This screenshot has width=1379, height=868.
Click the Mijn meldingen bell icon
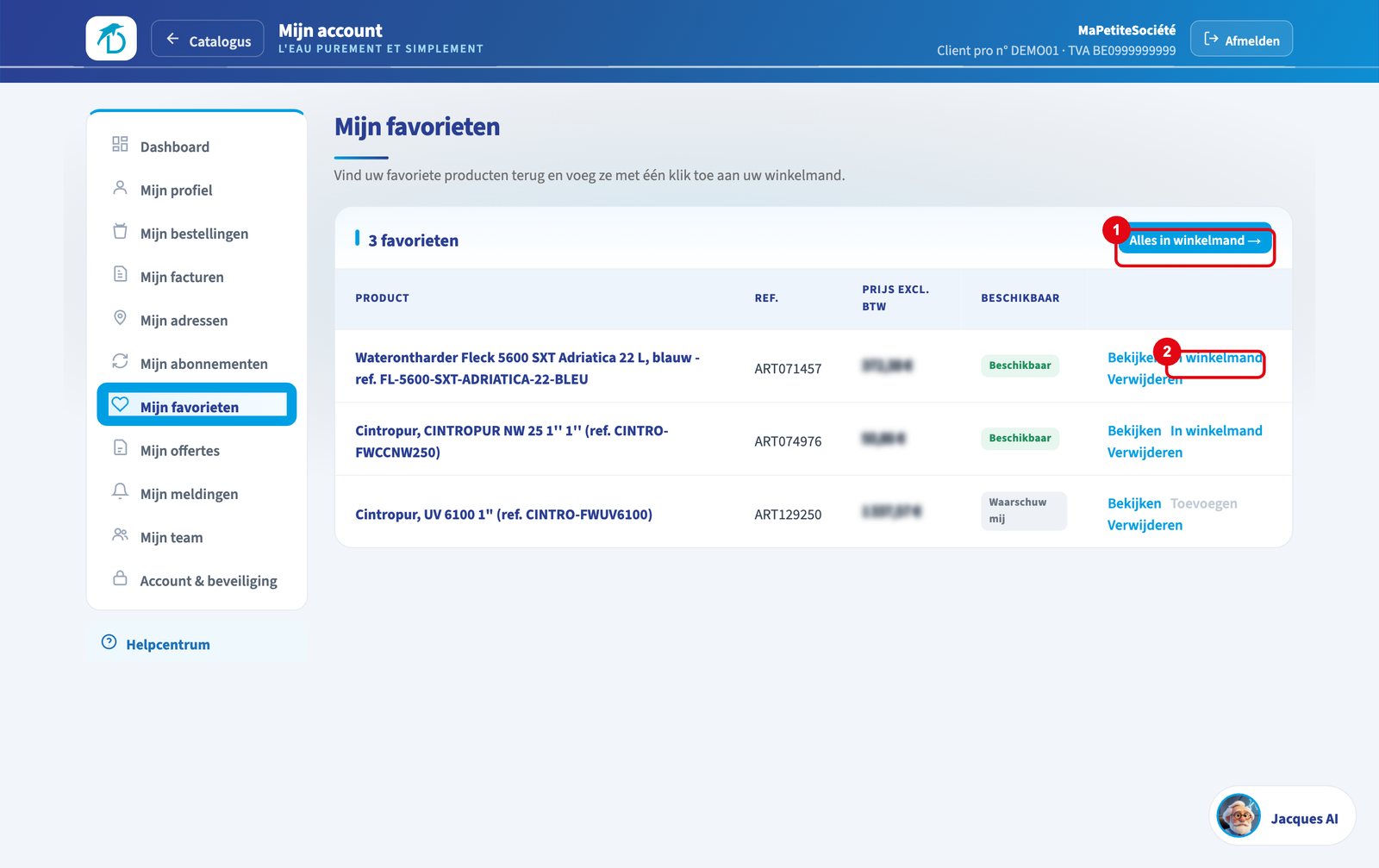click(120, 491)
